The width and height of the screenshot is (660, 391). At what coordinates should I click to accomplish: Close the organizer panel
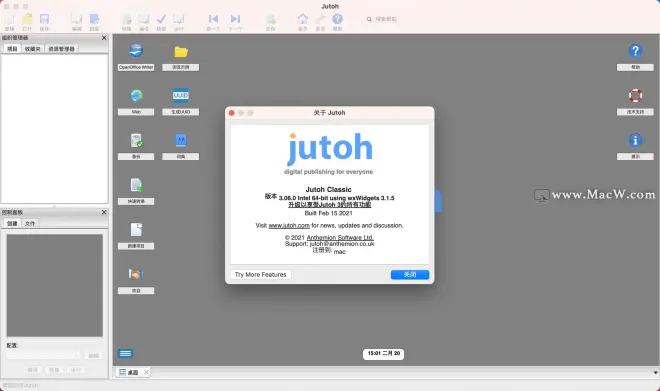(x=104, y=38)
